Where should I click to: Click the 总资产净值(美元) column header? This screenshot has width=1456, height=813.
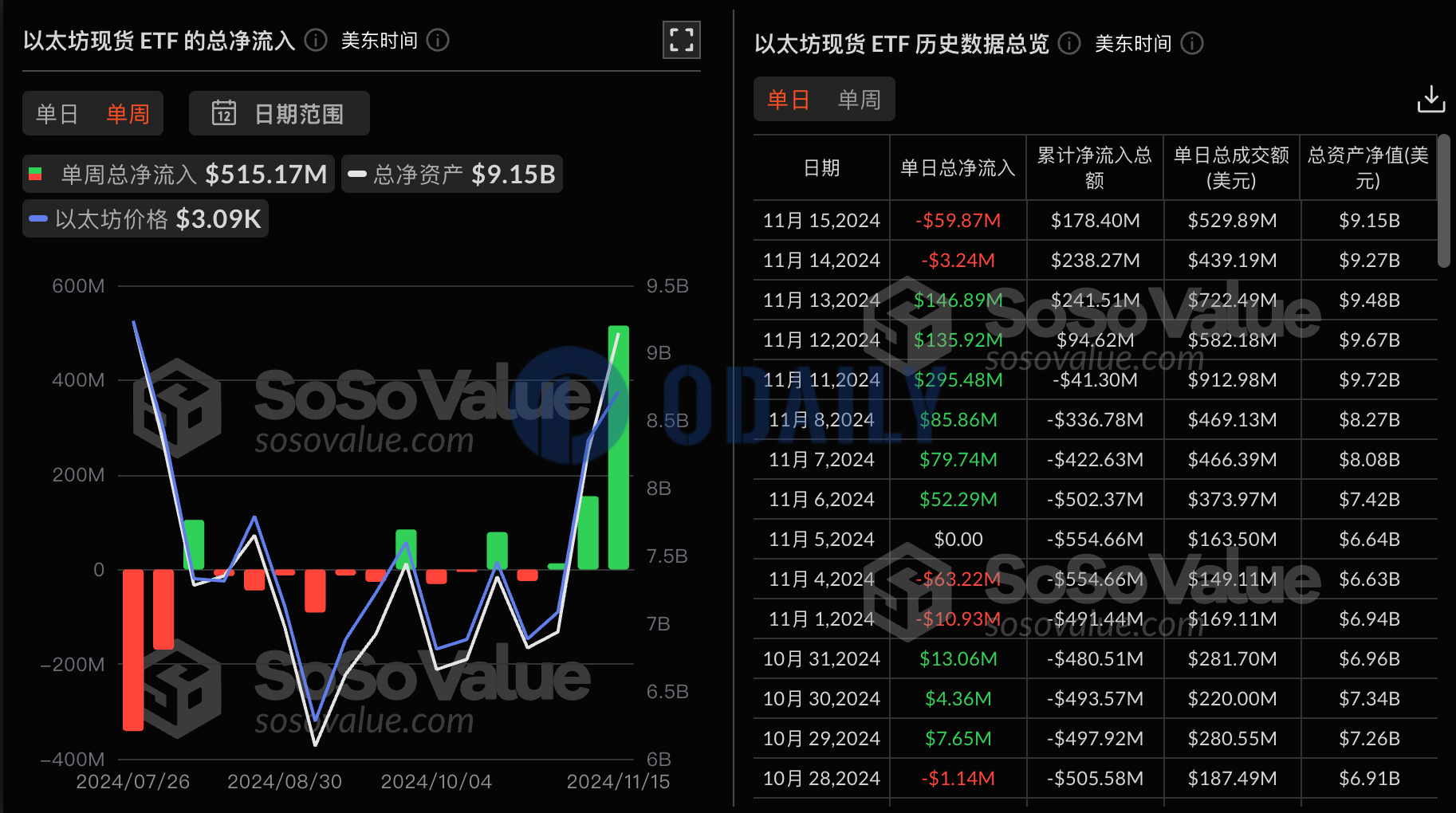coord(1368,167)
